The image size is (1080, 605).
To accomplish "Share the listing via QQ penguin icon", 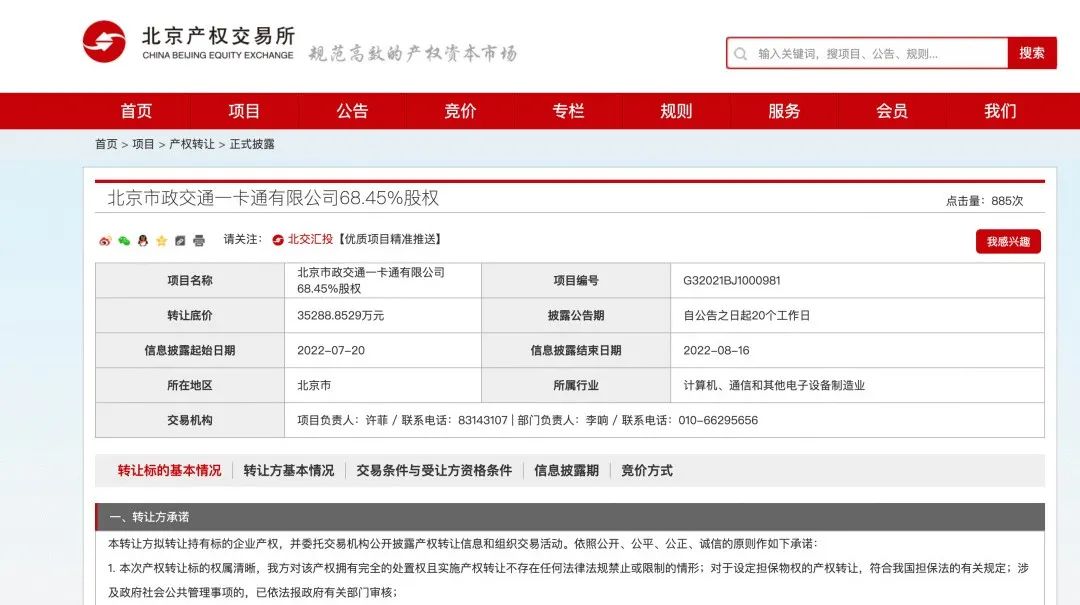I will coord(143,240).
